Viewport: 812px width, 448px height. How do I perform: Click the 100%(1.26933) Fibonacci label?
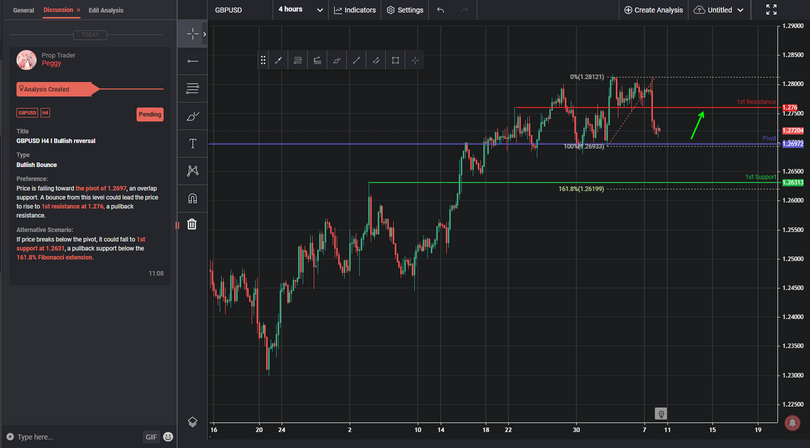[x=584, y=147]
